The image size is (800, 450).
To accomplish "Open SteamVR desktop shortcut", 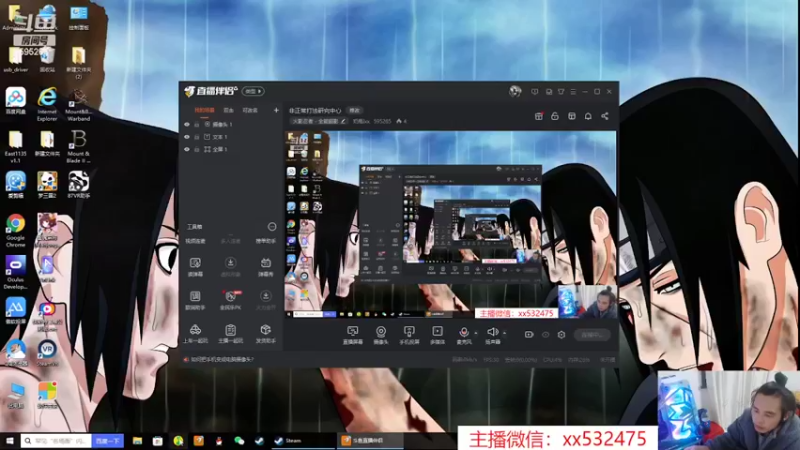I will point(47,353).
